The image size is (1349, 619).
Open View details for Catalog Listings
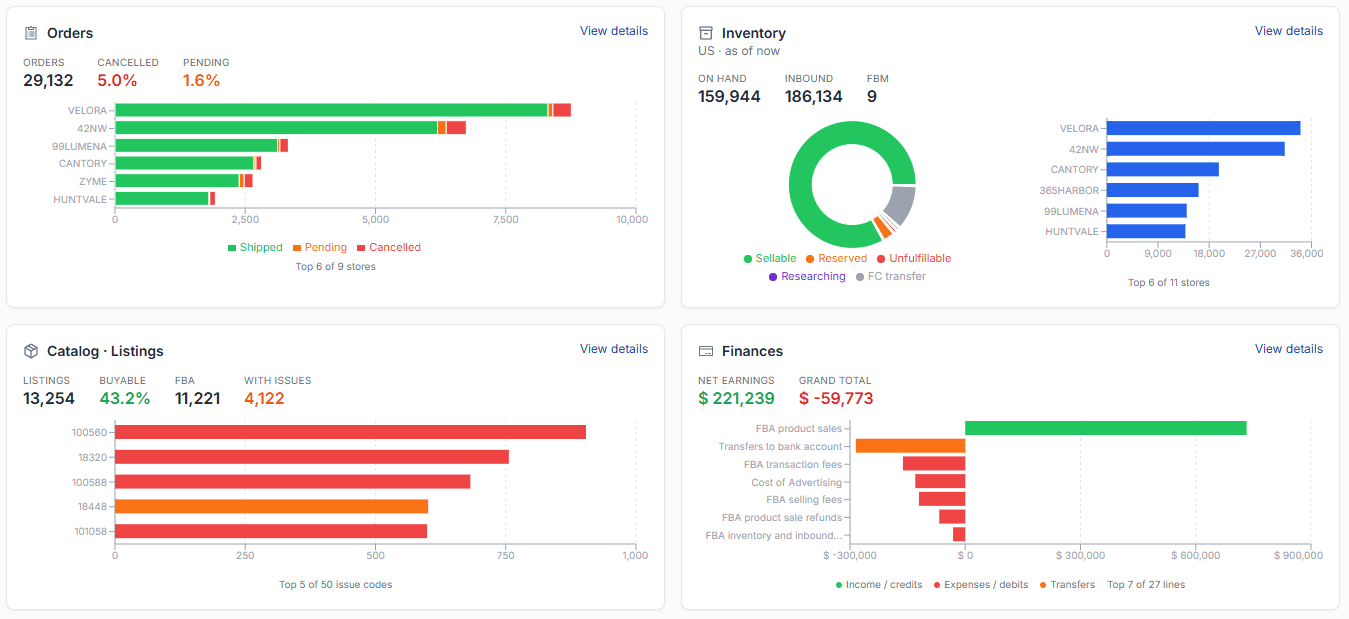614,349
